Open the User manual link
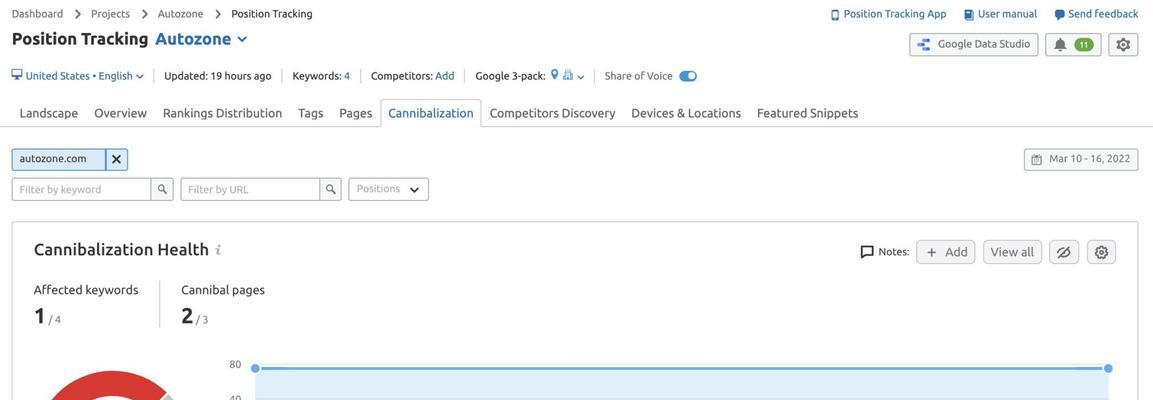 point(1000,14)
